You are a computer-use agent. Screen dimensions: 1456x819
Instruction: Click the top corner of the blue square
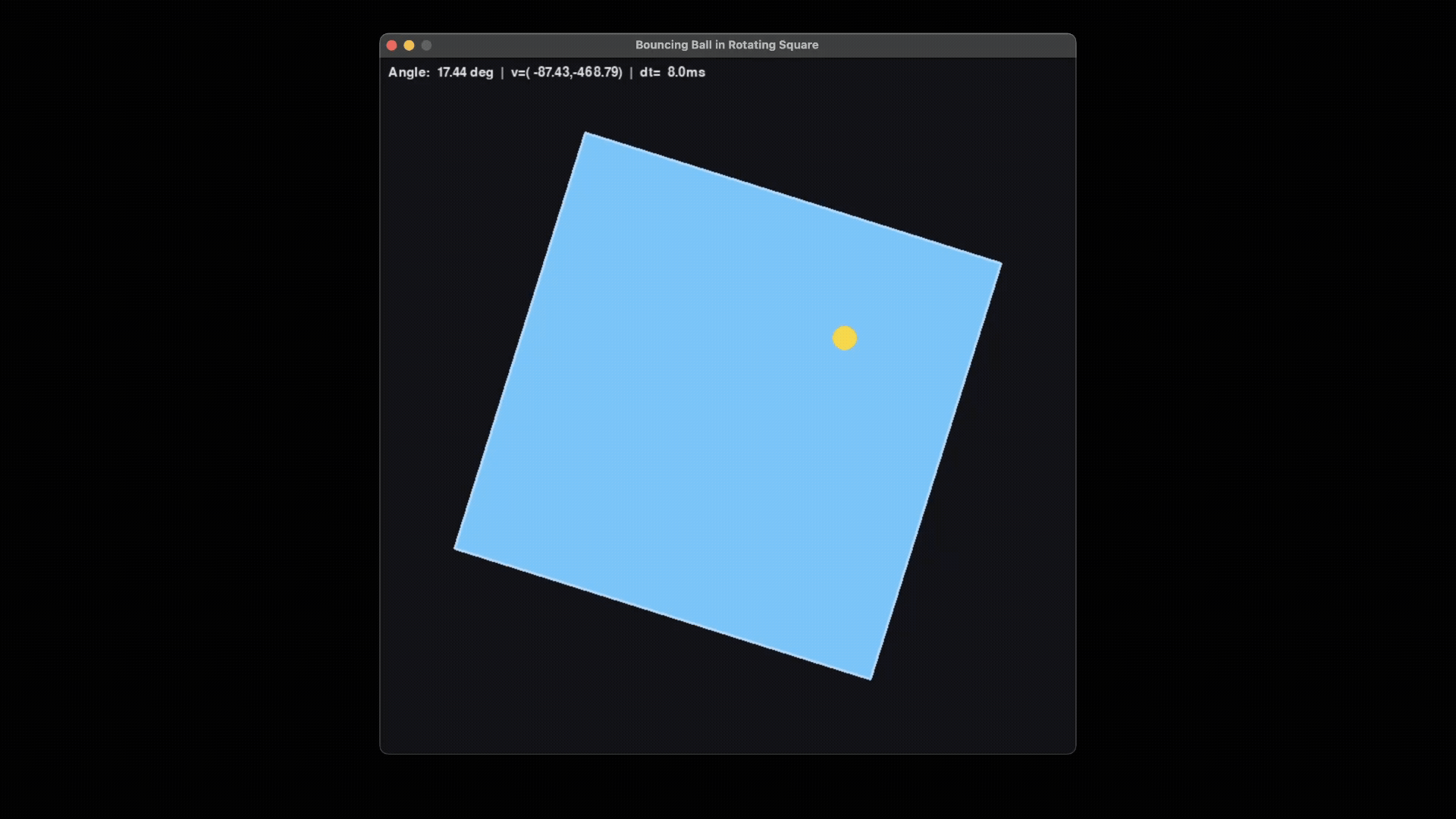click(587, 135)
